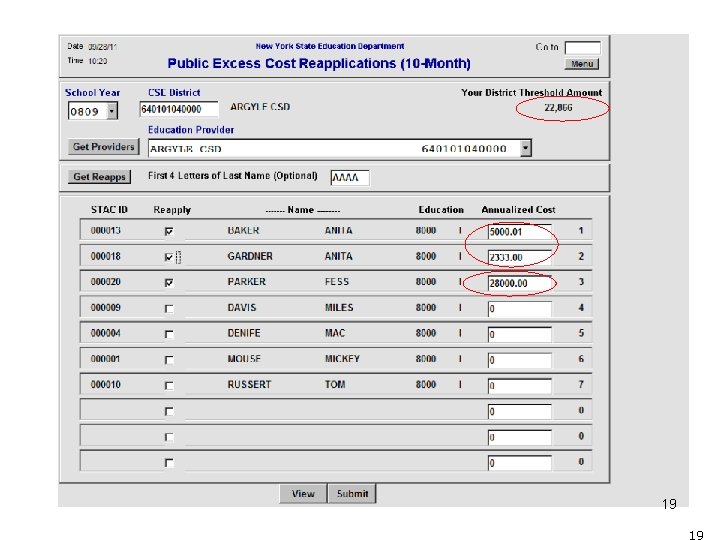Image resolution: width=720 pixels, height=540 pixels.
Task: Click annualized cost field for DAVIS
Action: click(x=519, y=309)
